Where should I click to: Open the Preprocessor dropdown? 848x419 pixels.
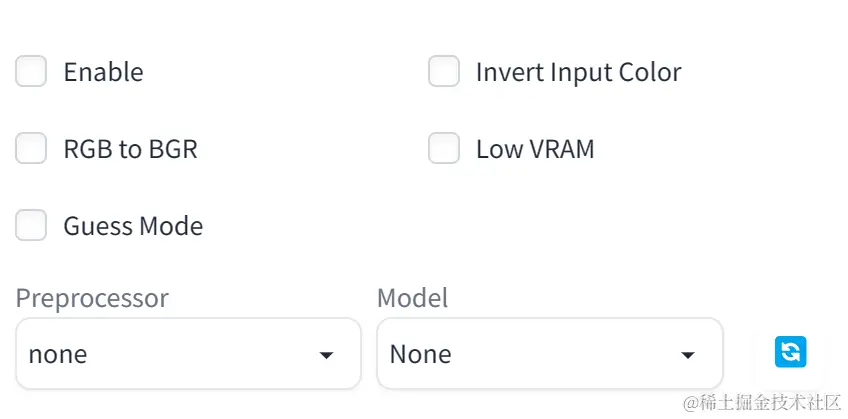188,354
